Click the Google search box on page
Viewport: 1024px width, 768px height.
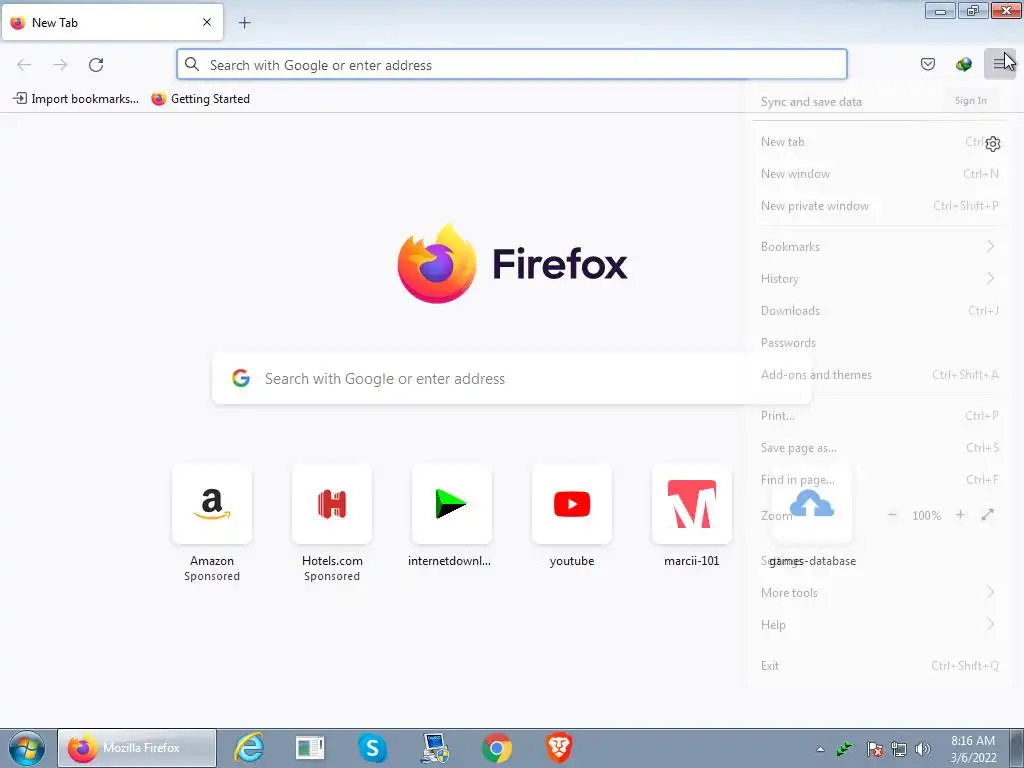click(511, 379)
